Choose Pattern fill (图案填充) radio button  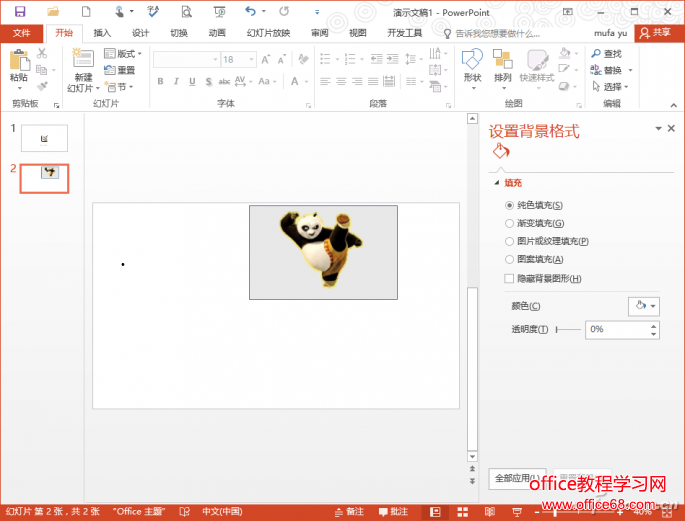click(510, 259)
